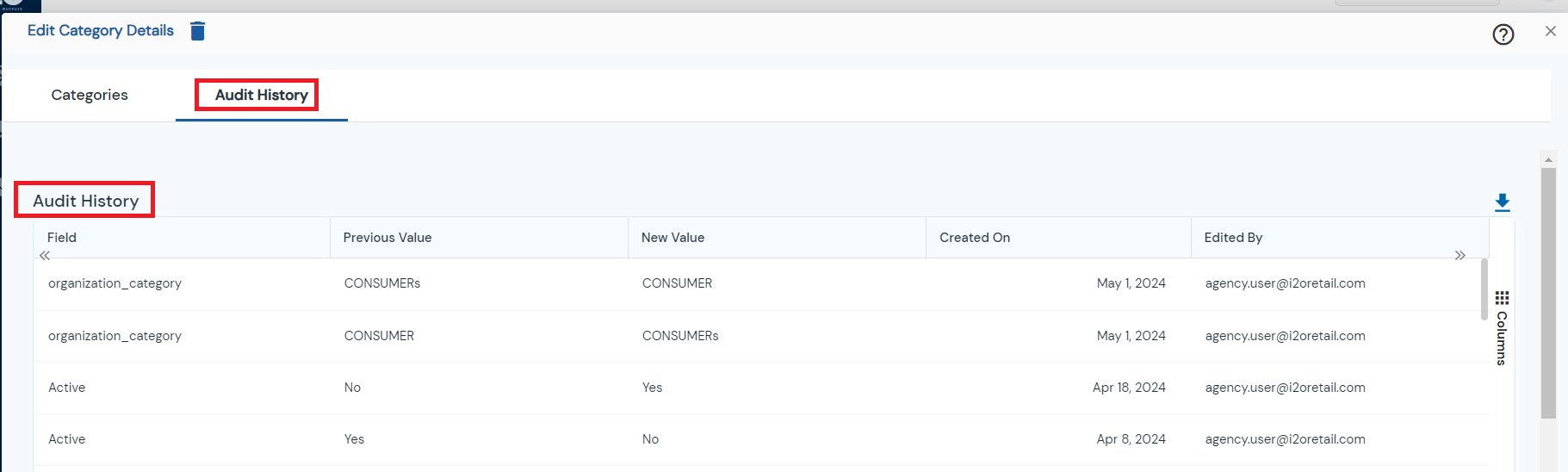Close the Edit Category Details dialog
Image resolution: width=1568 pixels, height=472 pixels.
coord(1551,31)
